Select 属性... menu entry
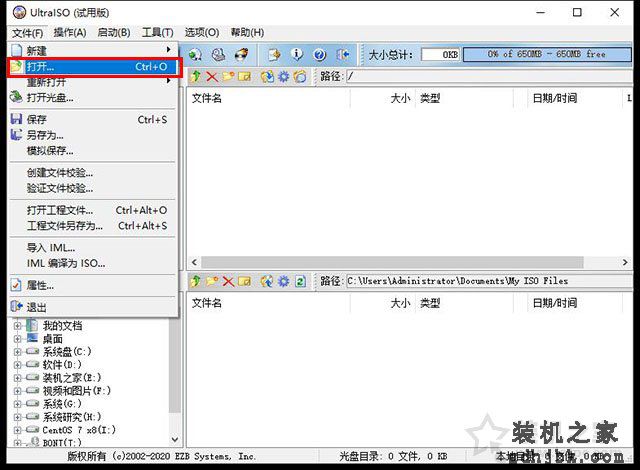 [94, 285]
